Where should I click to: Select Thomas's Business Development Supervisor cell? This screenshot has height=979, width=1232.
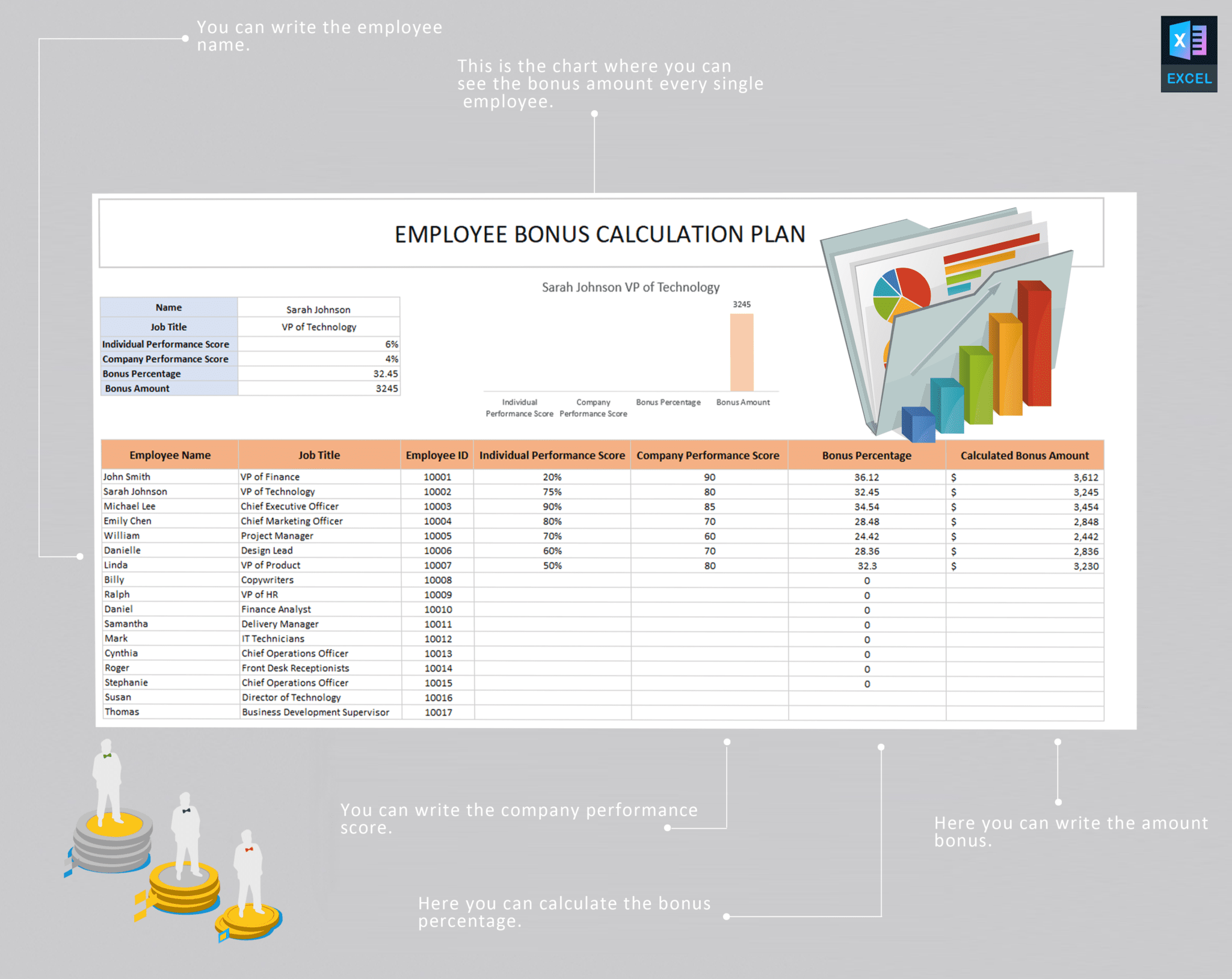pos(315,711)
